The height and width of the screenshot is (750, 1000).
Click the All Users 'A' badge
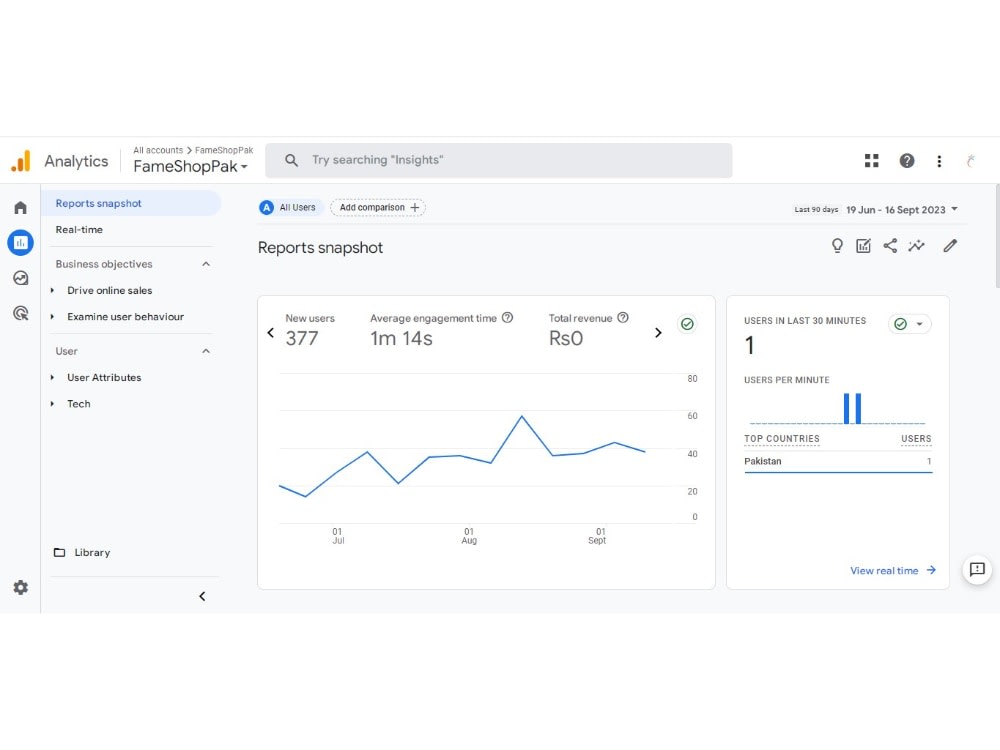point(267,207)
